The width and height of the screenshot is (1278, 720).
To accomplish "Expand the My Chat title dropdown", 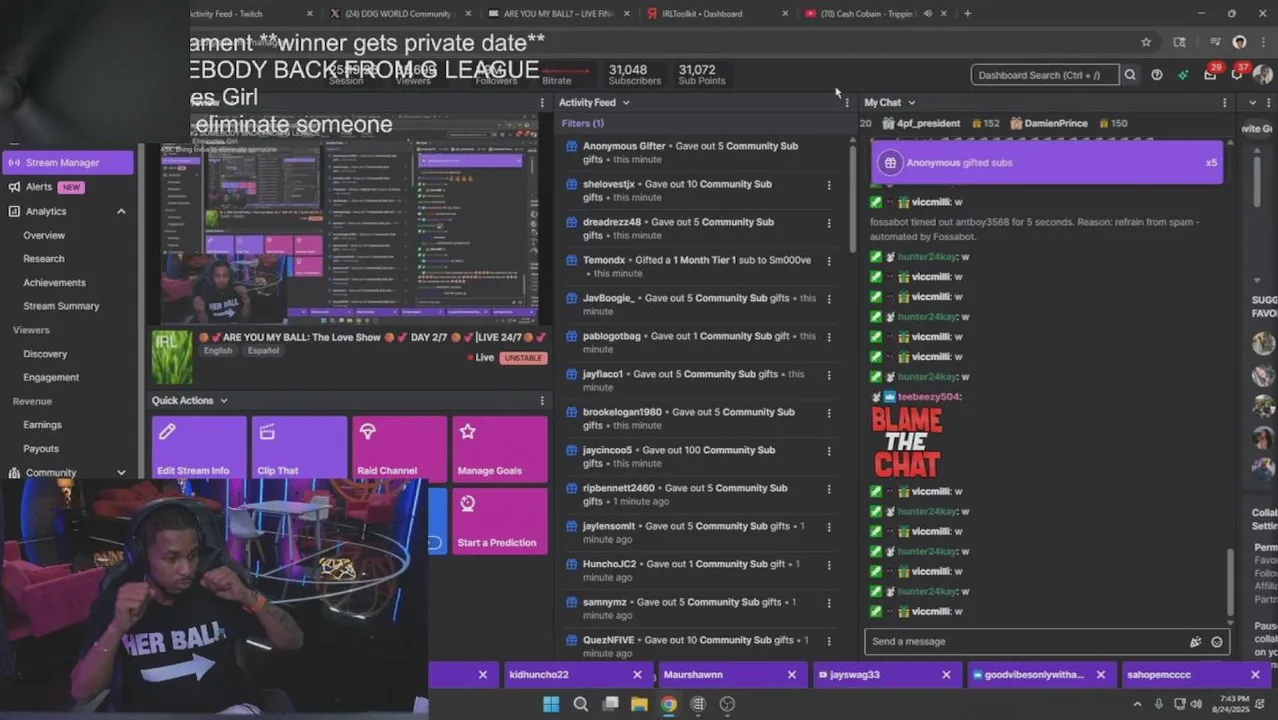I will click(911, 102).
